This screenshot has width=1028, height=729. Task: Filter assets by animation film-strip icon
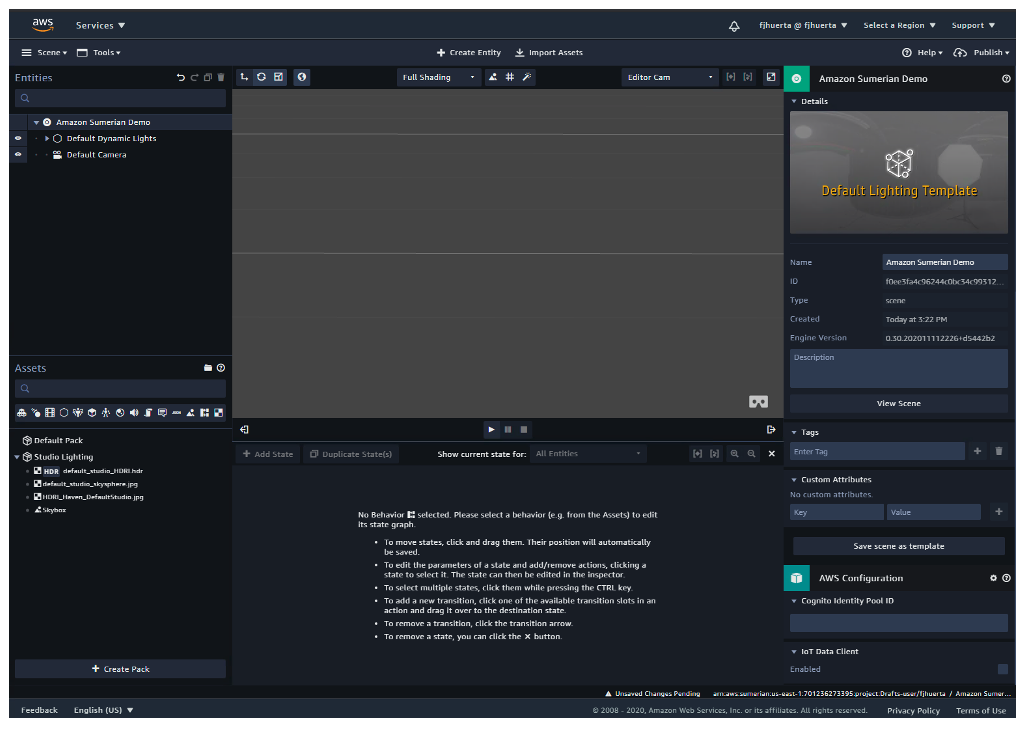coord(50,412)
